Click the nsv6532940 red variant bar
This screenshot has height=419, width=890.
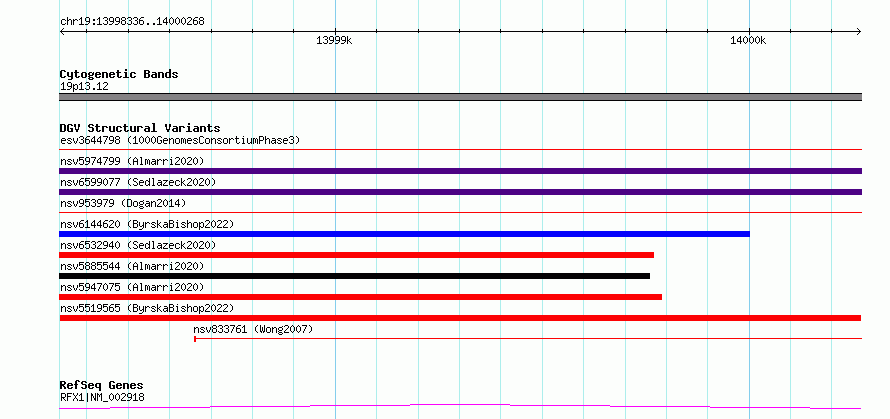tap(356, 255)
